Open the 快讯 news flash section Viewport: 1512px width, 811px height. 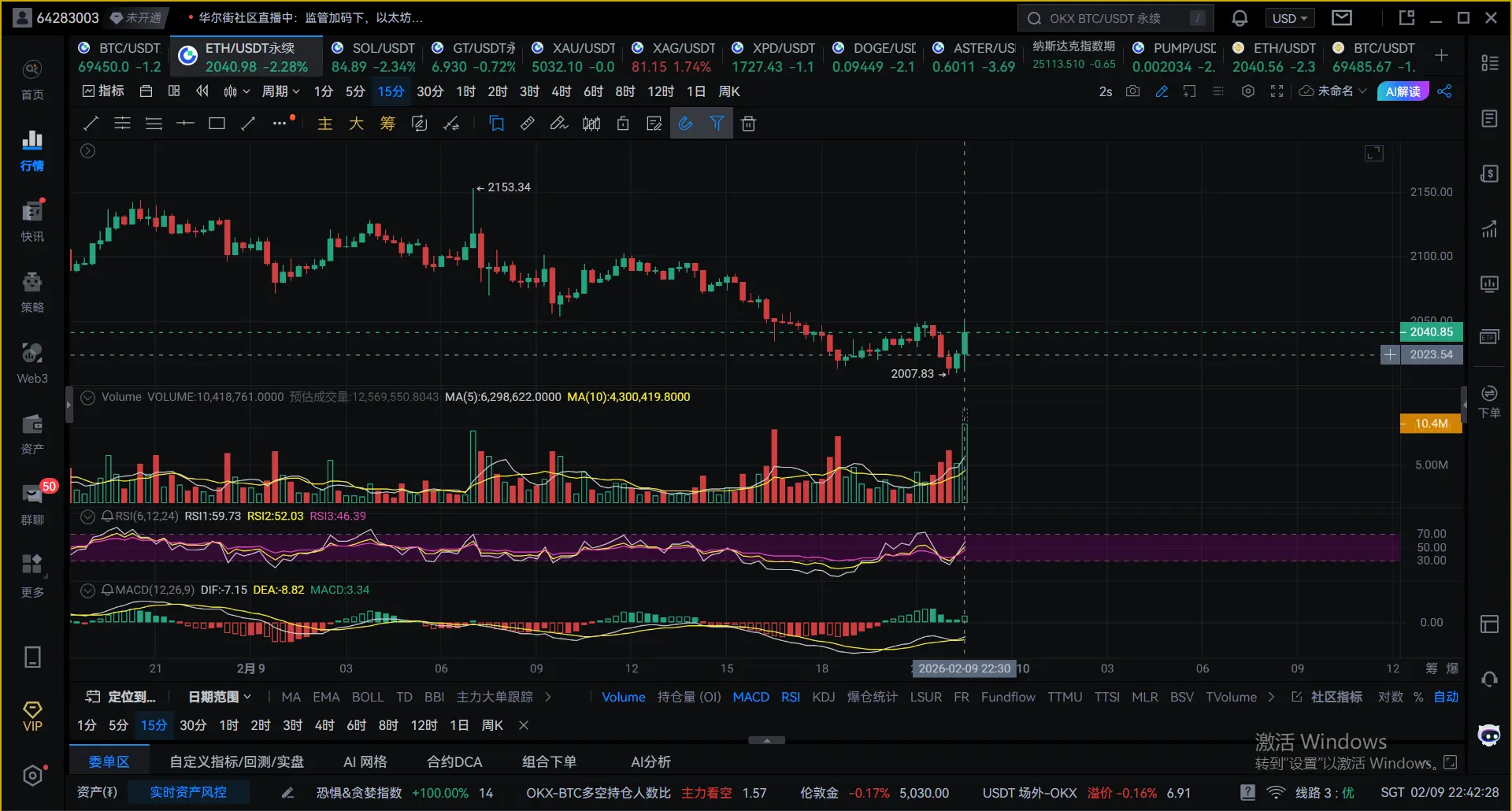[x=32, y=222]
